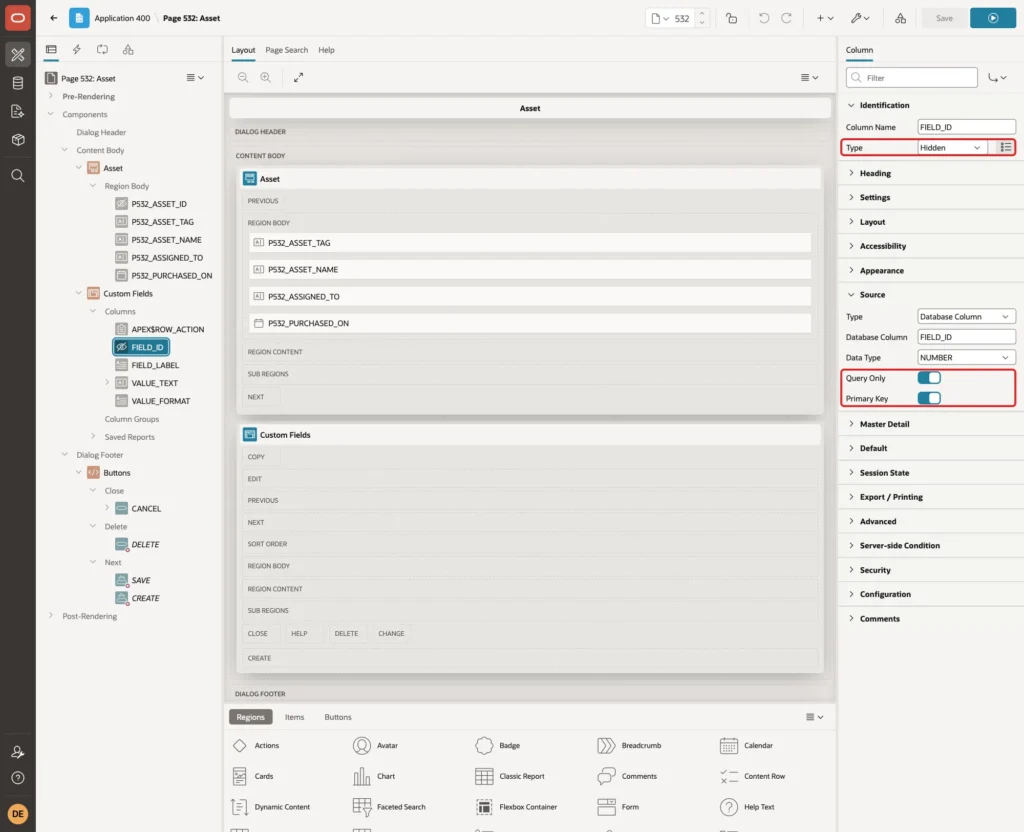Open the administration user icon in the sidebar

18,752
